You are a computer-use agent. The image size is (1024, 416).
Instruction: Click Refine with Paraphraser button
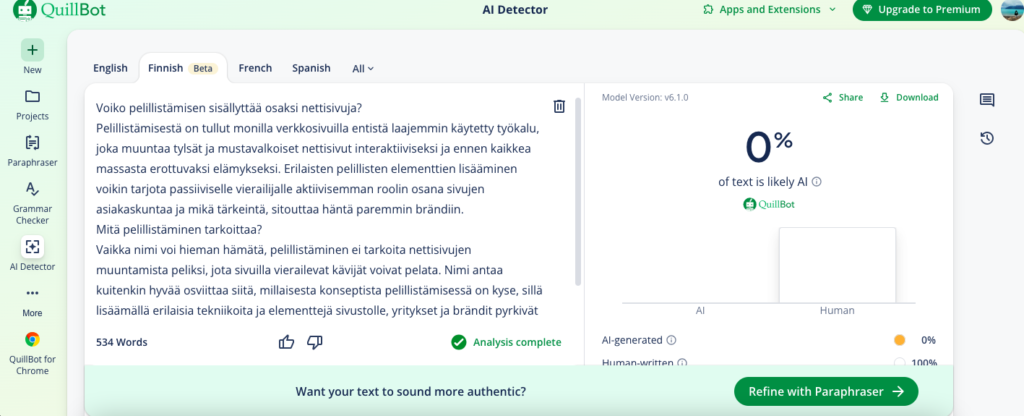point(825,391)
